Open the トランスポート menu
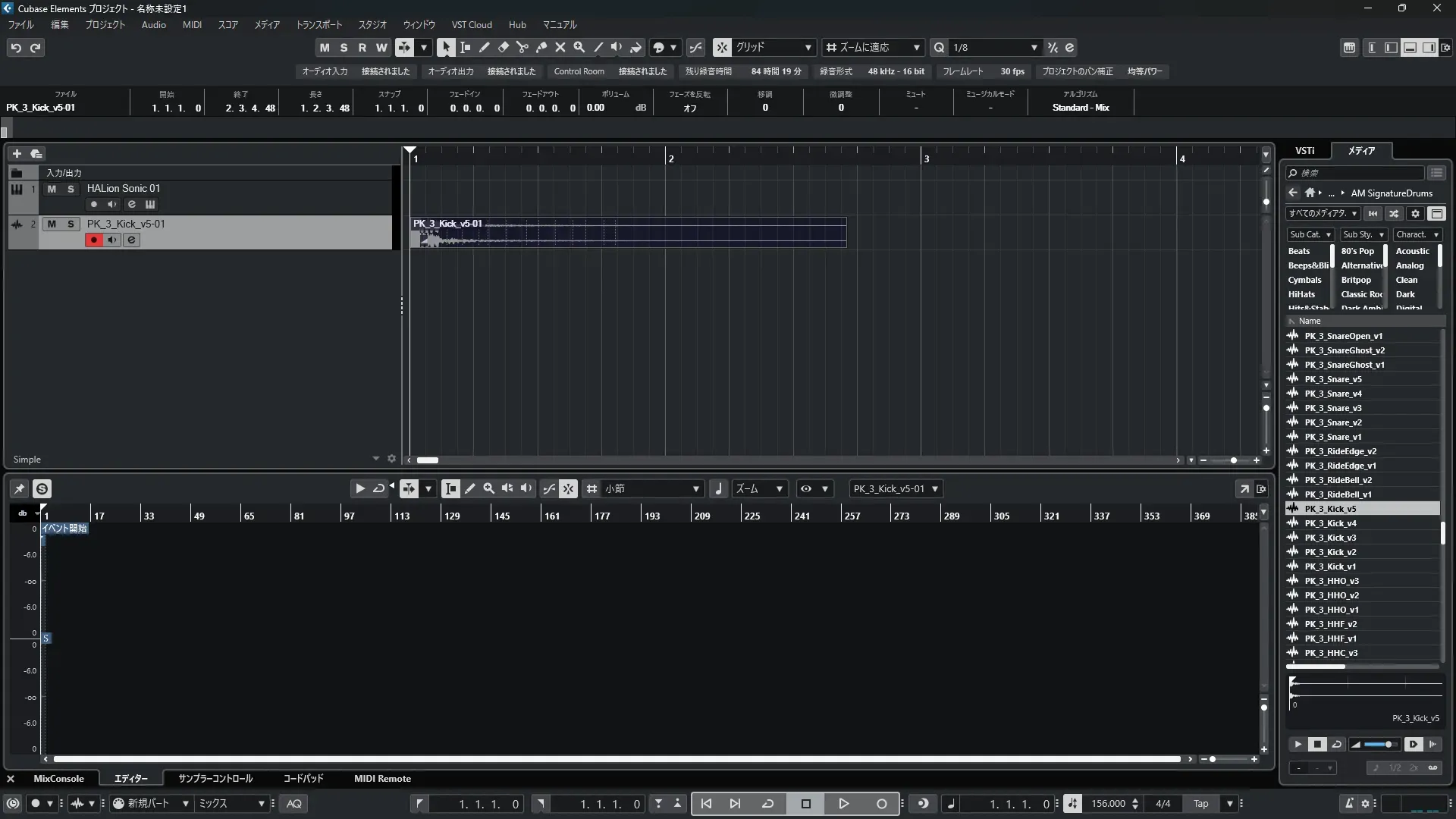Screen dimensions: 1456x819 [318, 25]
